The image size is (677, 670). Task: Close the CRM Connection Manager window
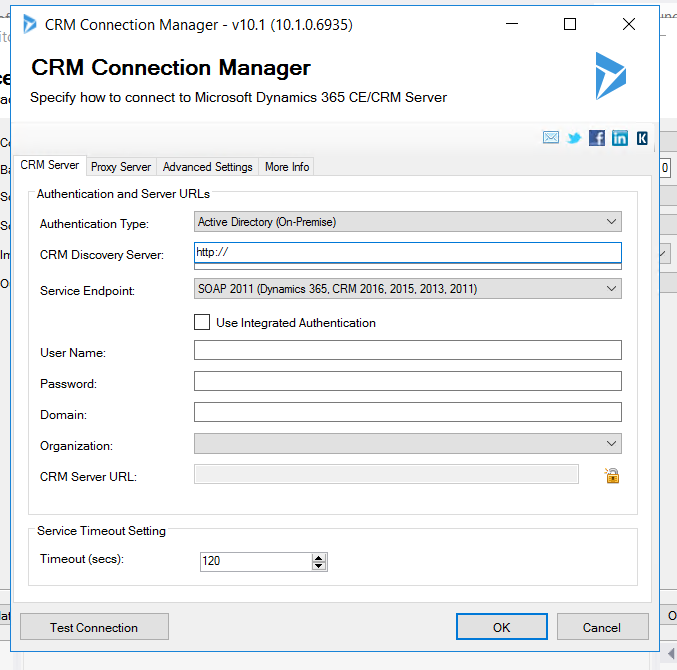coord(629,24)
